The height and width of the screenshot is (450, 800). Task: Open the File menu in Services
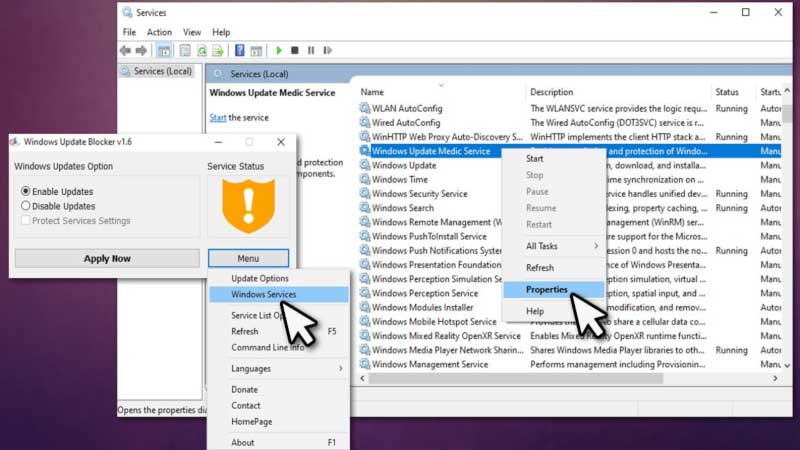129,32
